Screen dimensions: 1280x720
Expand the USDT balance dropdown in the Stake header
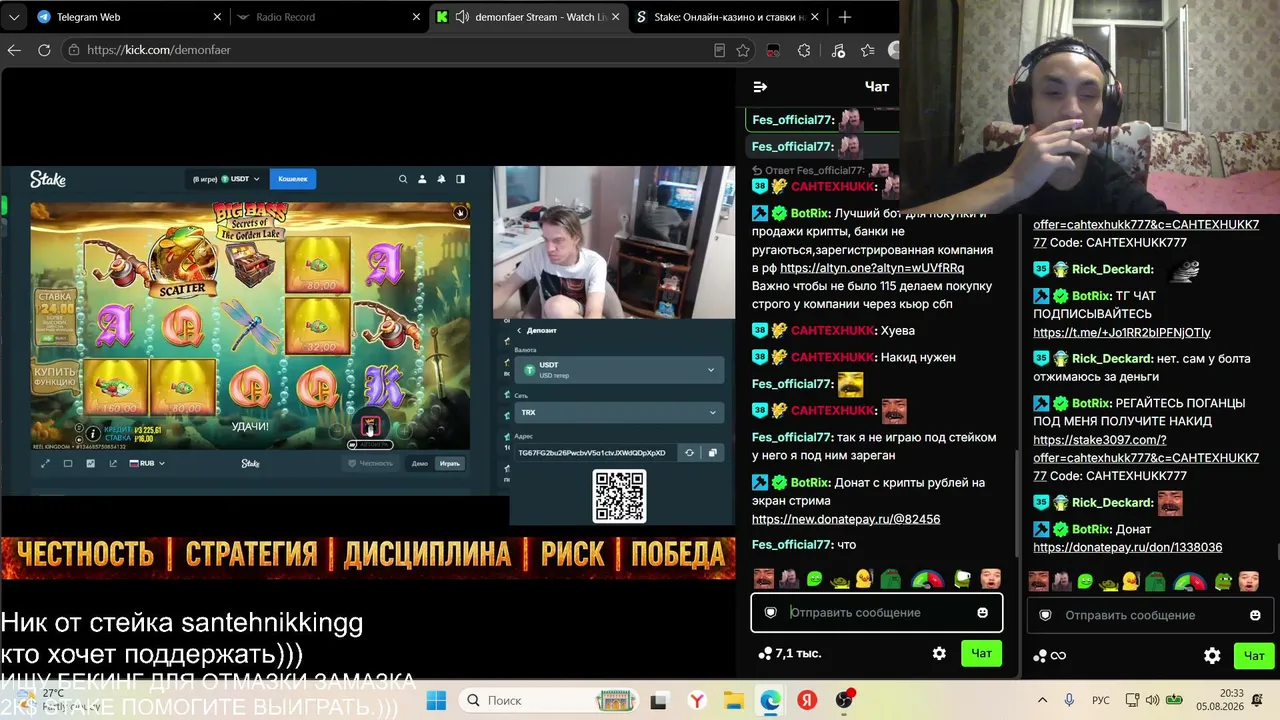[x=241, y=179]
